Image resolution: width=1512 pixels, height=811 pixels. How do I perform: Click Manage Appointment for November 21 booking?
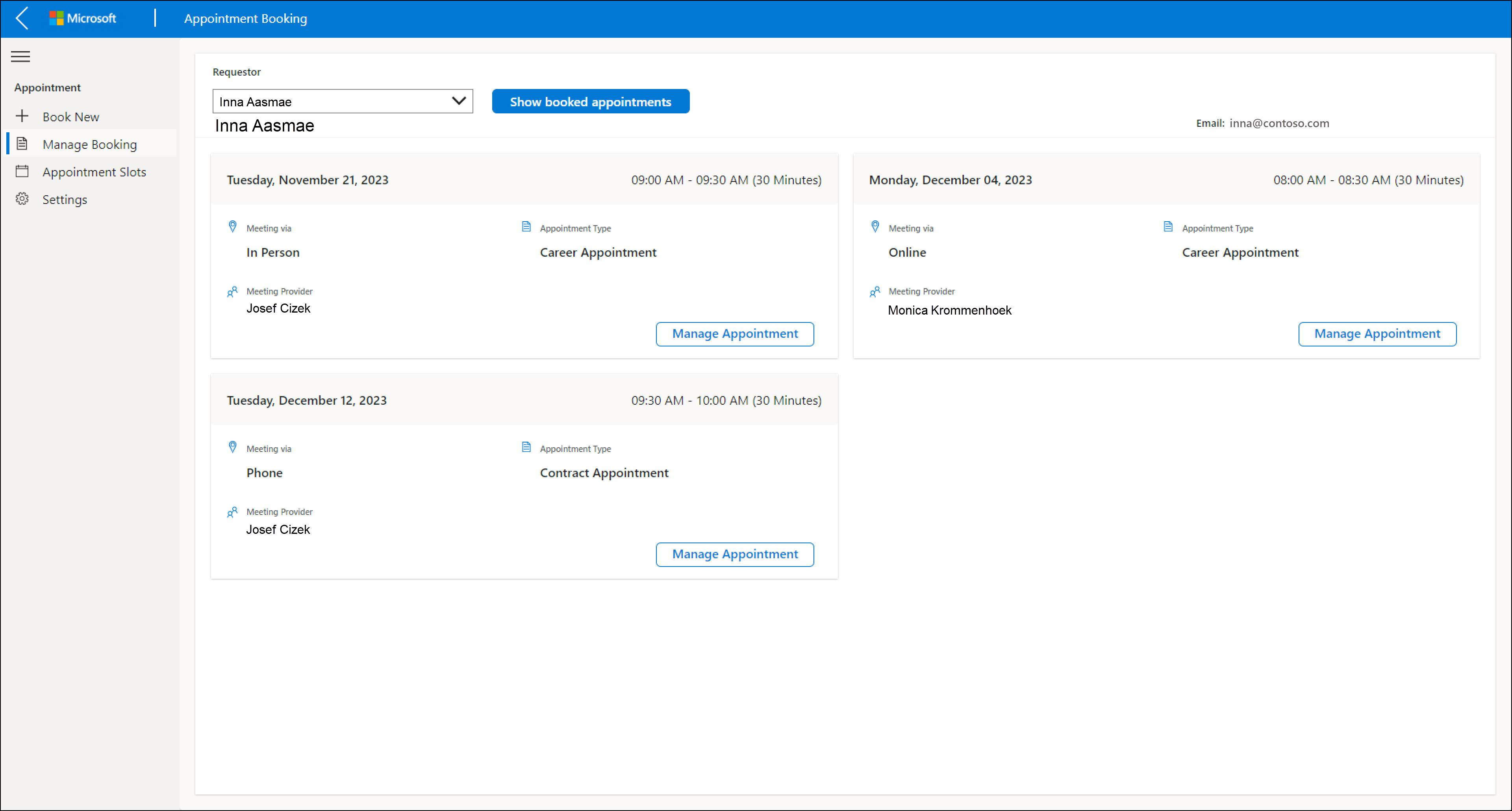click(x=735, y=333)
